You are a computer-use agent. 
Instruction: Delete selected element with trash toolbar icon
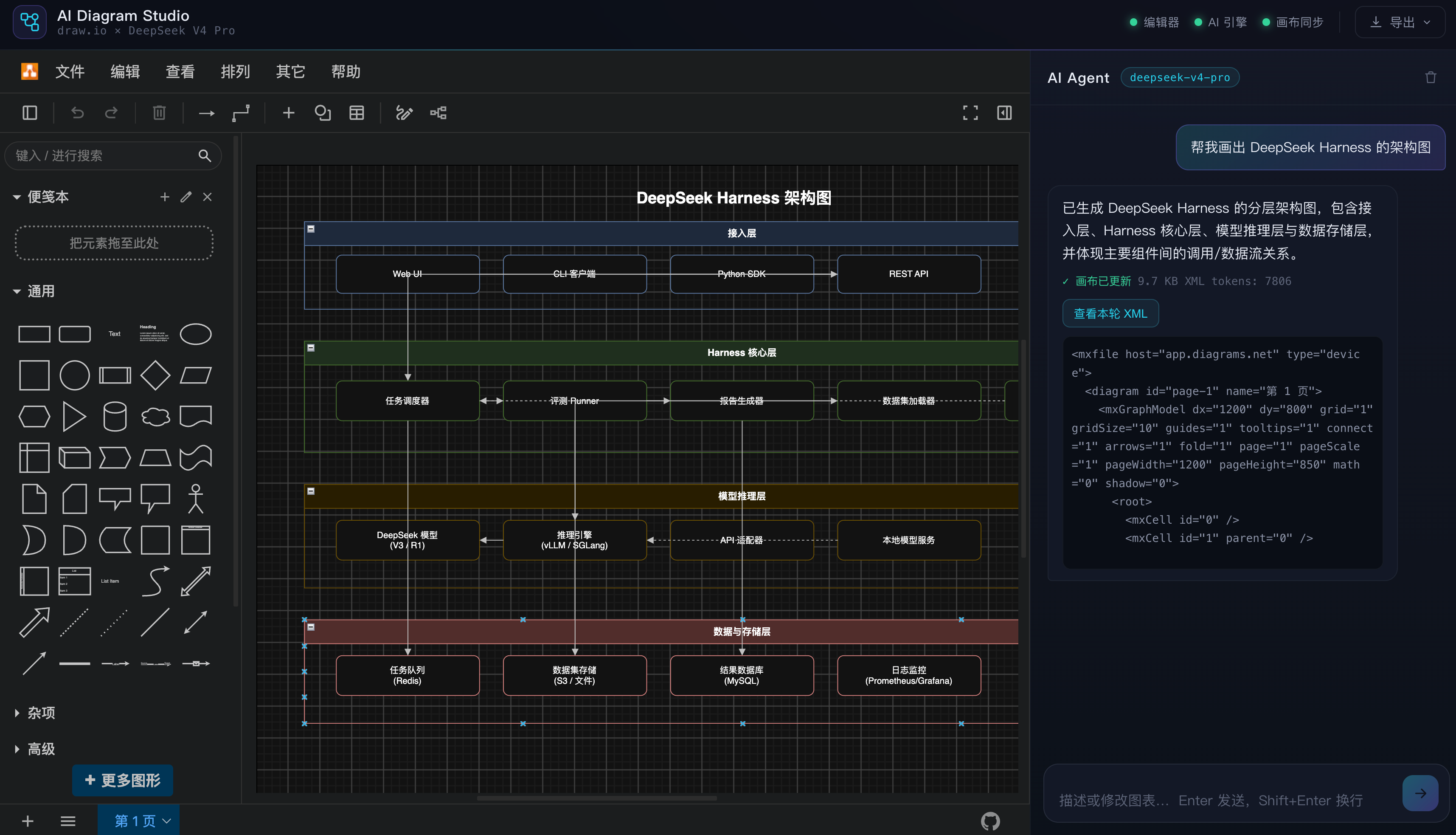(x=159, y=113)
